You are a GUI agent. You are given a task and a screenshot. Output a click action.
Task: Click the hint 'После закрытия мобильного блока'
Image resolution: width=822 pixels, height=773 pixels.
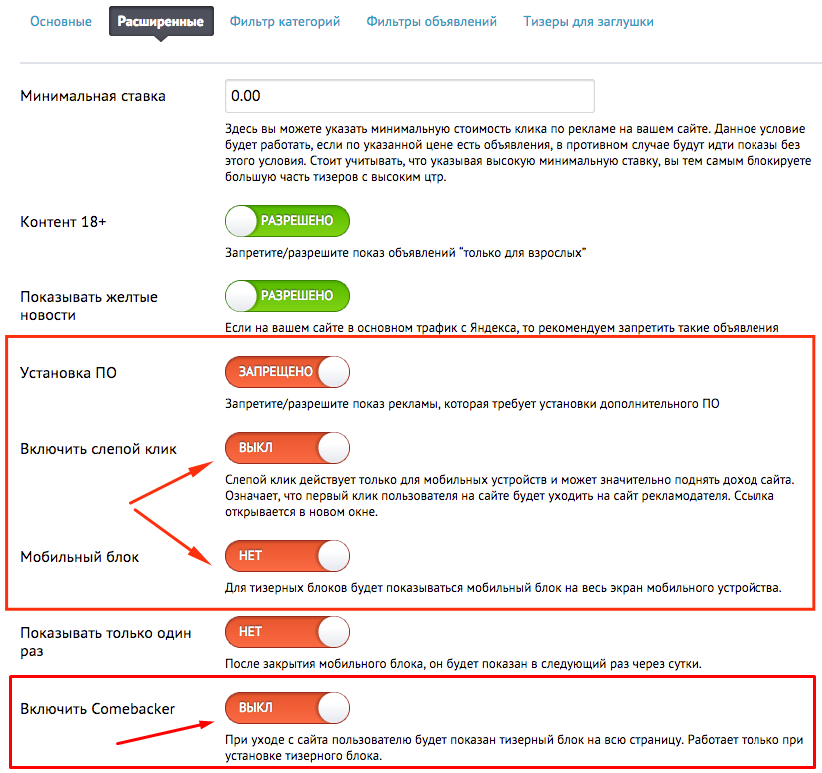(x=463, y=663)
